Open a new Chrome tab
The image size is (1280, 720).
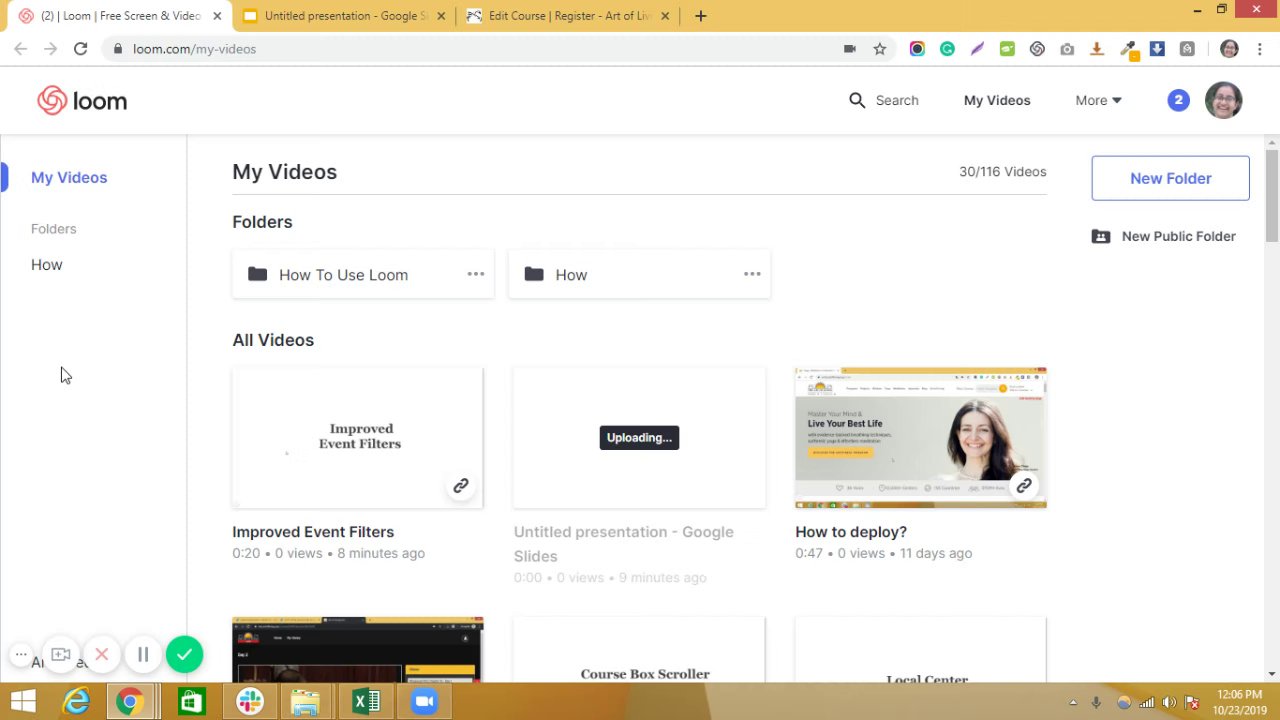701,16
